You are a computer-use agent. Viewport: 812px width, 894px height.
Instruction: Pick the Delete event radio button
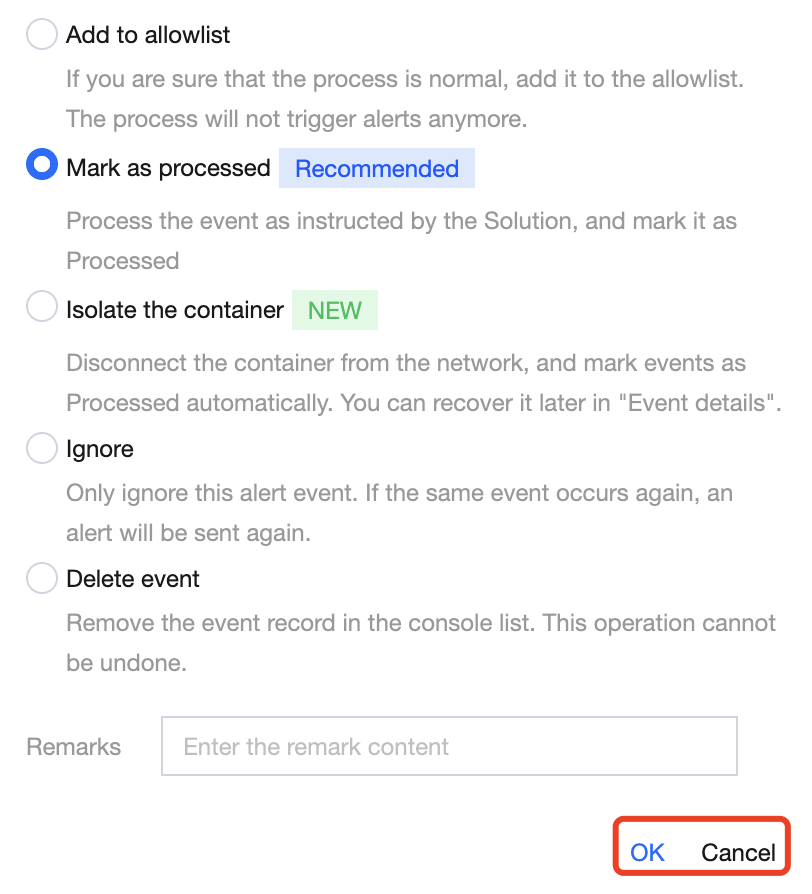pyautogui.click(x=42, y=579)
